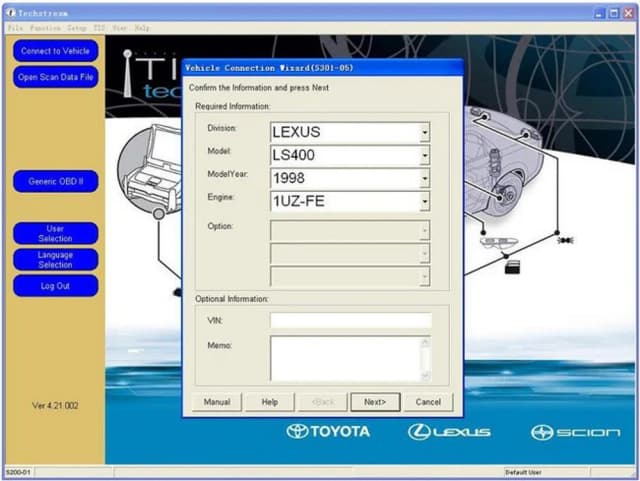Click the Memo box scroll down arrow
640x481 pixels.
pyautogui.click(x=425, y=375)
